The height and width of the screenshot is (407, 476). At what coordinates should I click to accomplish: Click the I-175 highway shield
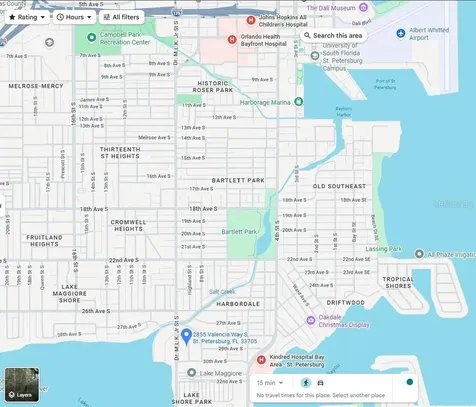[176, 12]
